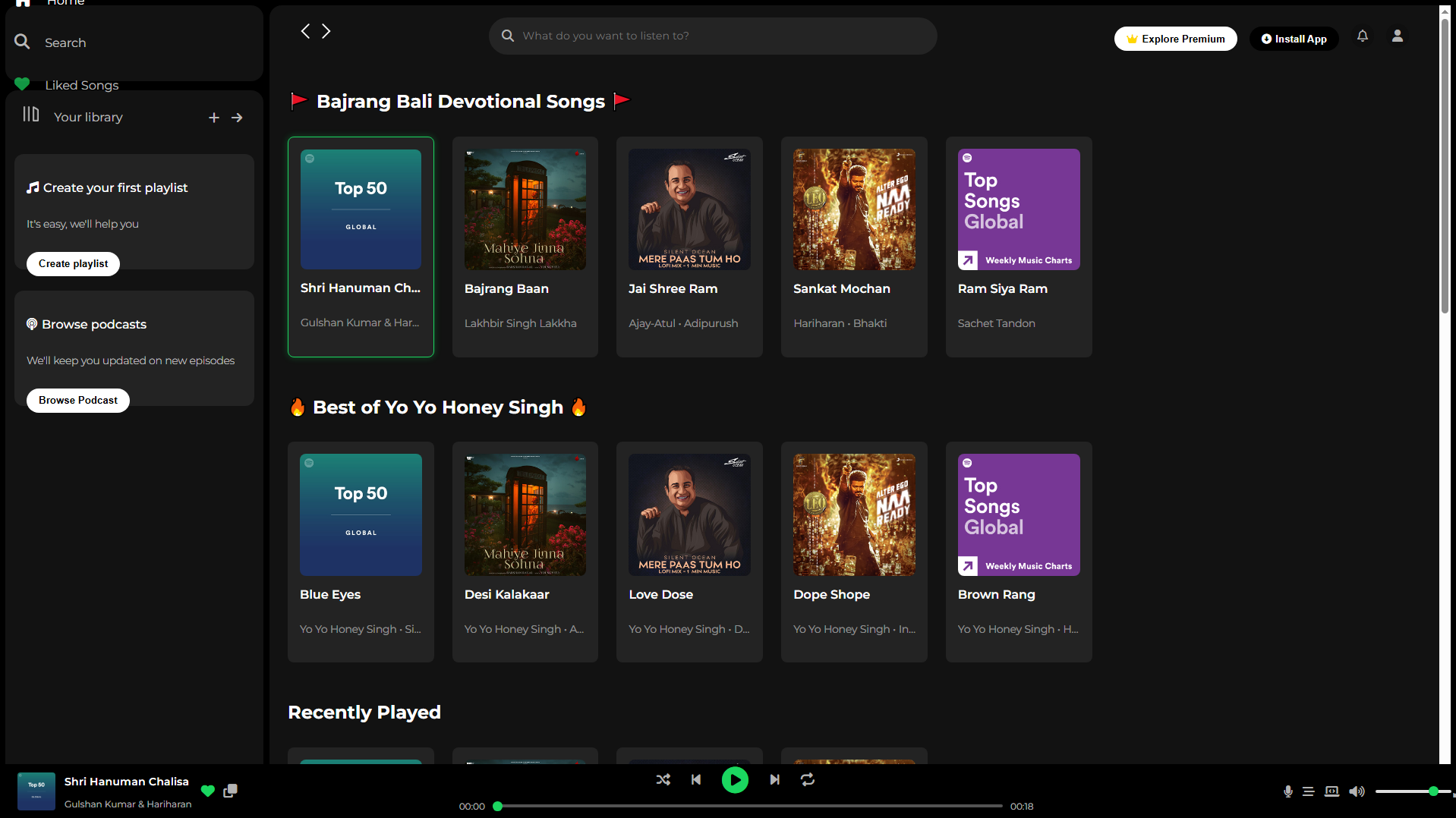Viewport: 1456px width, 818px height.
Task: Click Browse Podcast button
Action: tap(78, 400)
